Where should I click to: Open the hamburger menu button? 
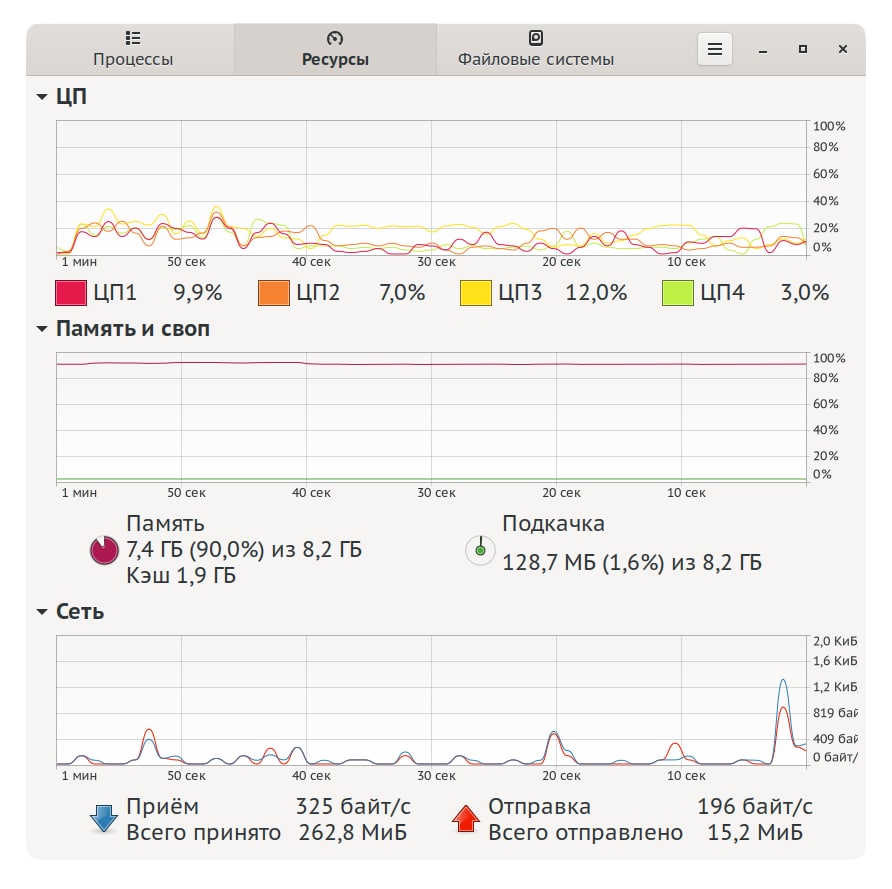pos(715,49)
